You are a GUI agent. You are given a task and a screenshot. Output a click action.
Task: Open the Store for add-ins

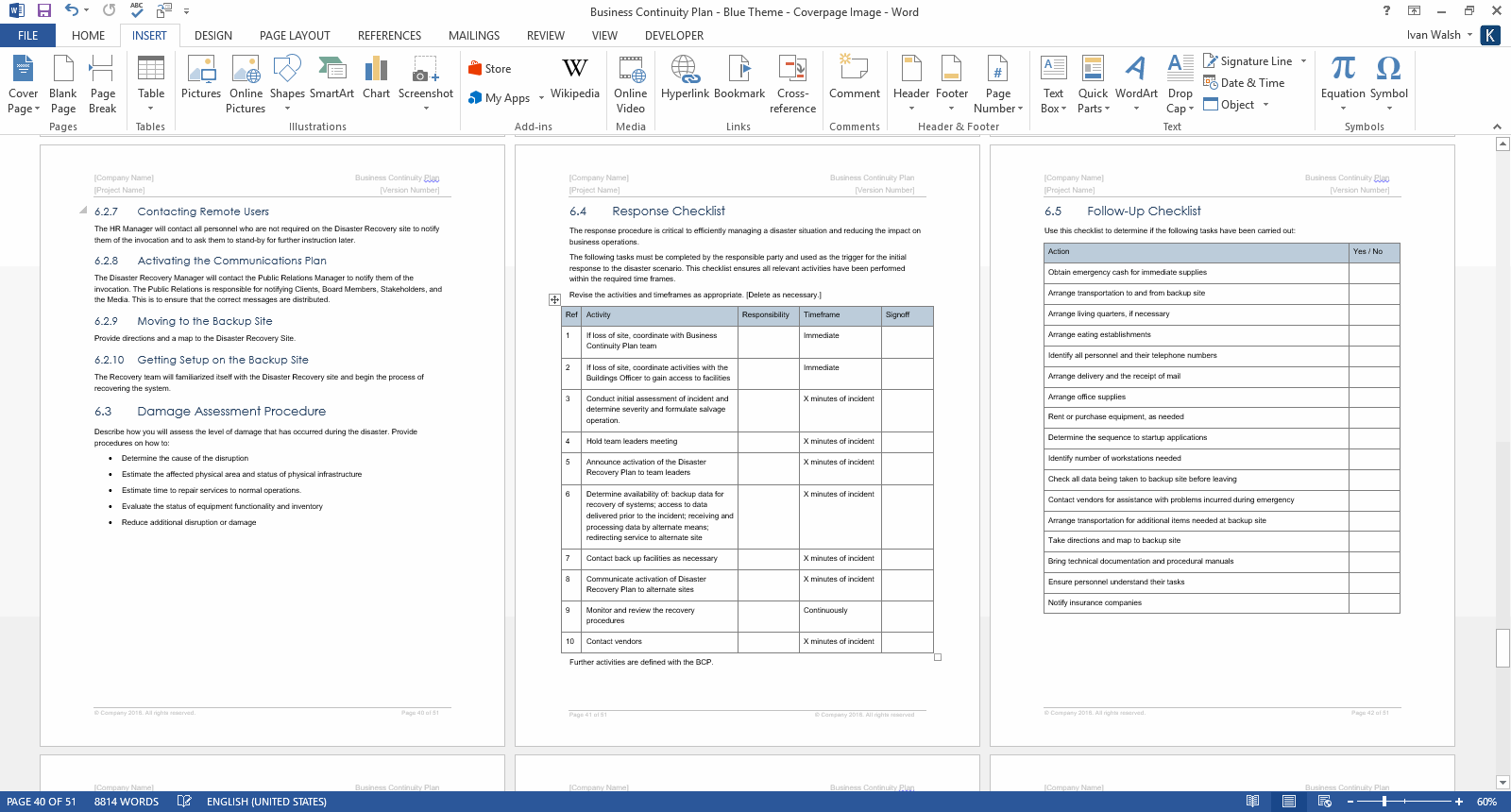490,69
